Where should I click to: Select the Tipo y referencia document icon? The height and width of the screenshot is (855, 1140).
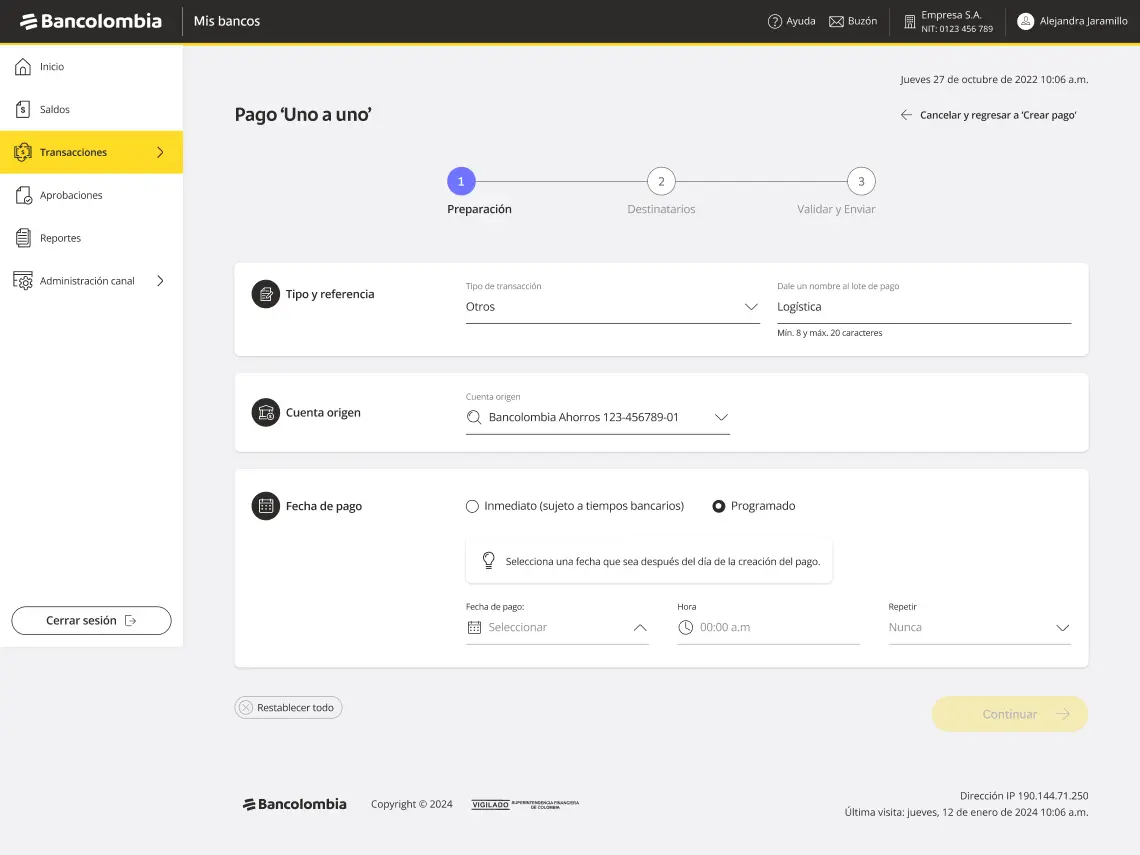(265, 294)
